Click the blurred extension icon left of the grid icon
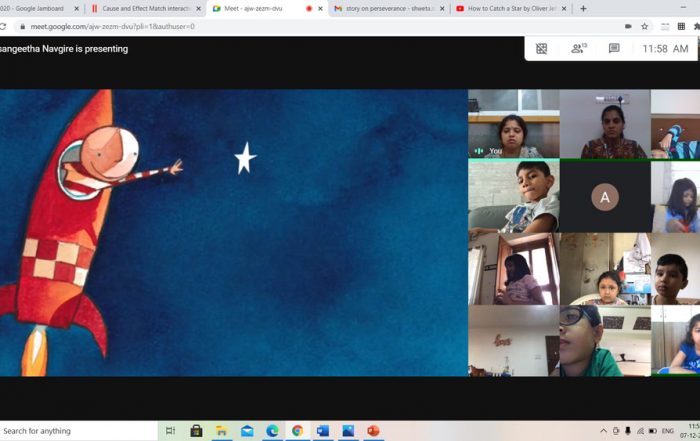Screen dimensions: 700x441 [x=665, y=27]
